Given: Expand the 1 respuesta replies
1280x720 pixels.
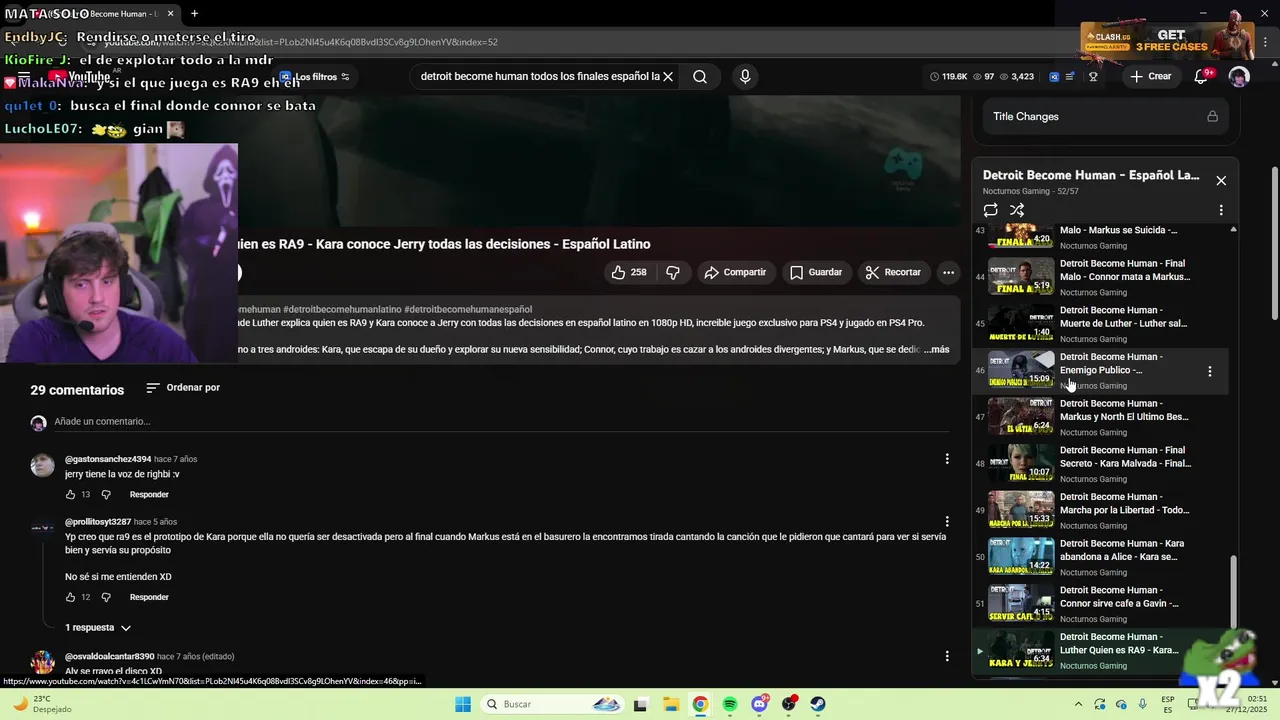Looking at the screenshot, I should click(x=98, y=628).
